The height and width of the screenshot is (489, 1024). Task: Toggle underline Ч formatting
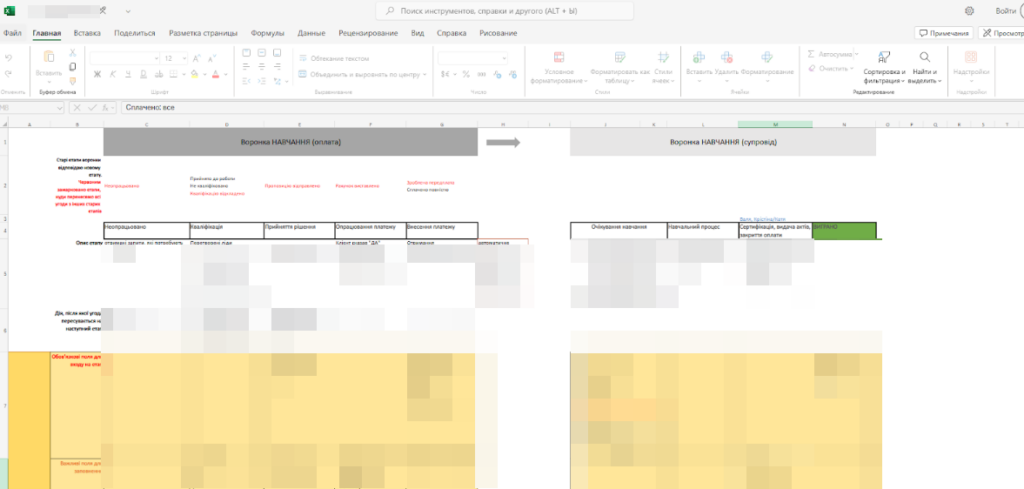(128, 74)
